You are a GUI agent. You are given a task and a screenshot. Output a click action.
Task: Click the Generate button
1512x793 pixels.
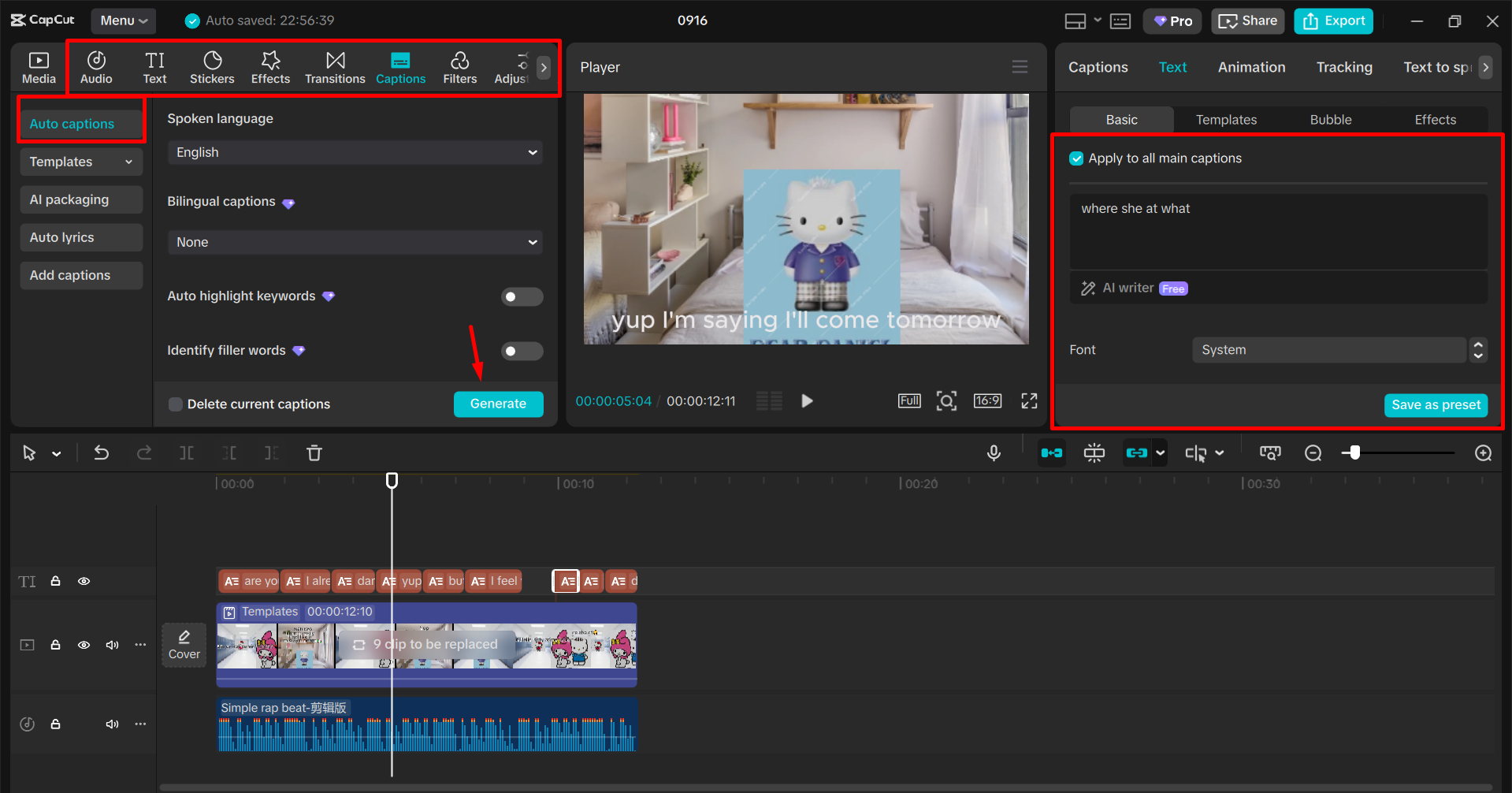pos(498,404)
